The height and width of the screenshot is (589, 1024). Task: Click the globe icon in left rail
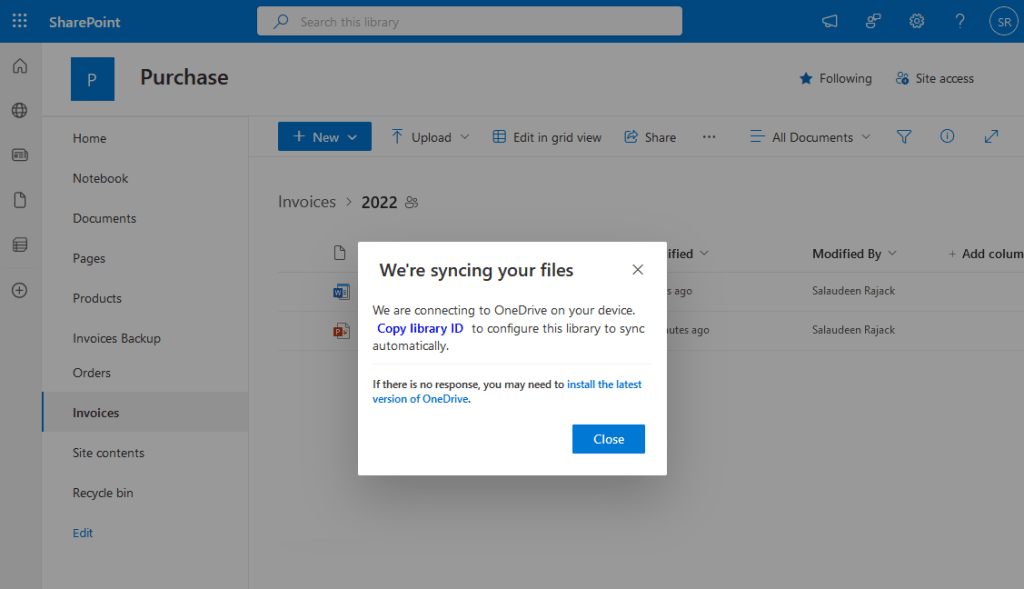(19, 111)
